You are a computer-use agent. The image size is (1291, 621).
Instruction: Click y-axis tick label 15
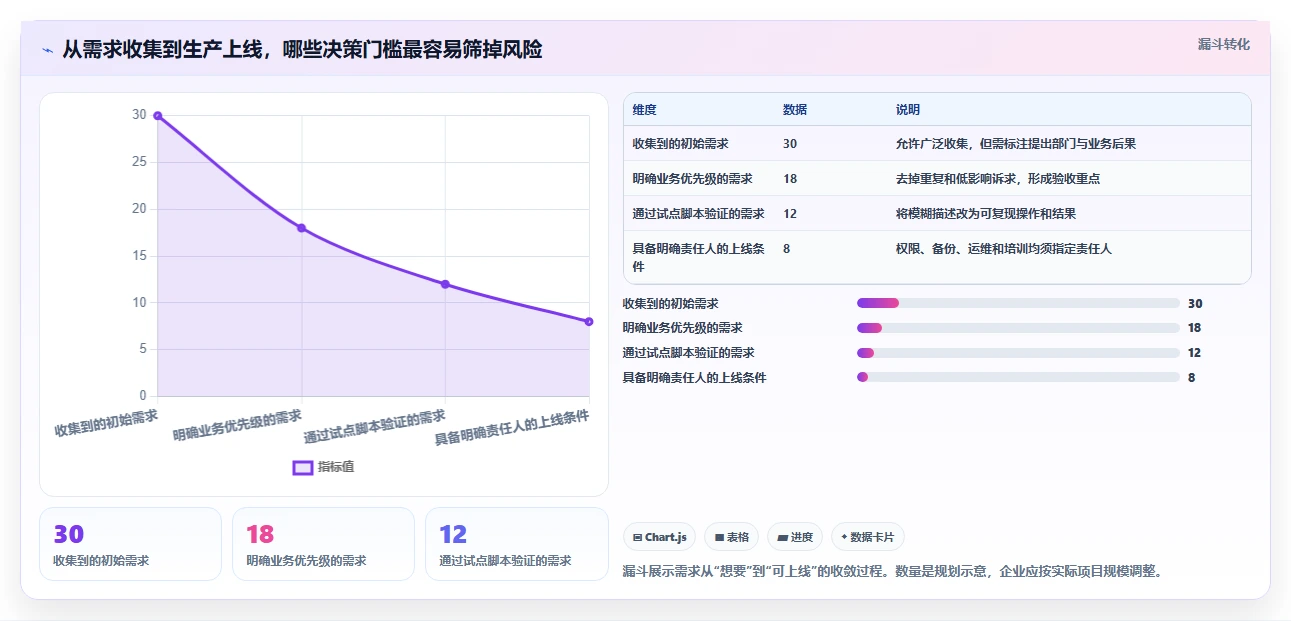click(x=139, y=256)
